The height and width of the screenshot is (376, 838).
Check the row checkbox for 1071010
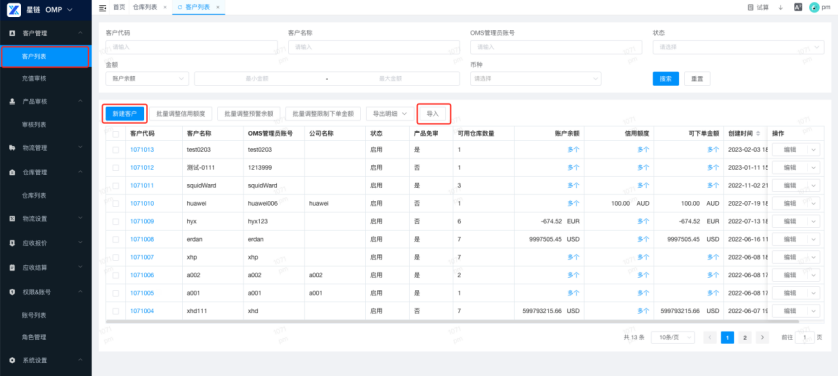click(116, 203)
